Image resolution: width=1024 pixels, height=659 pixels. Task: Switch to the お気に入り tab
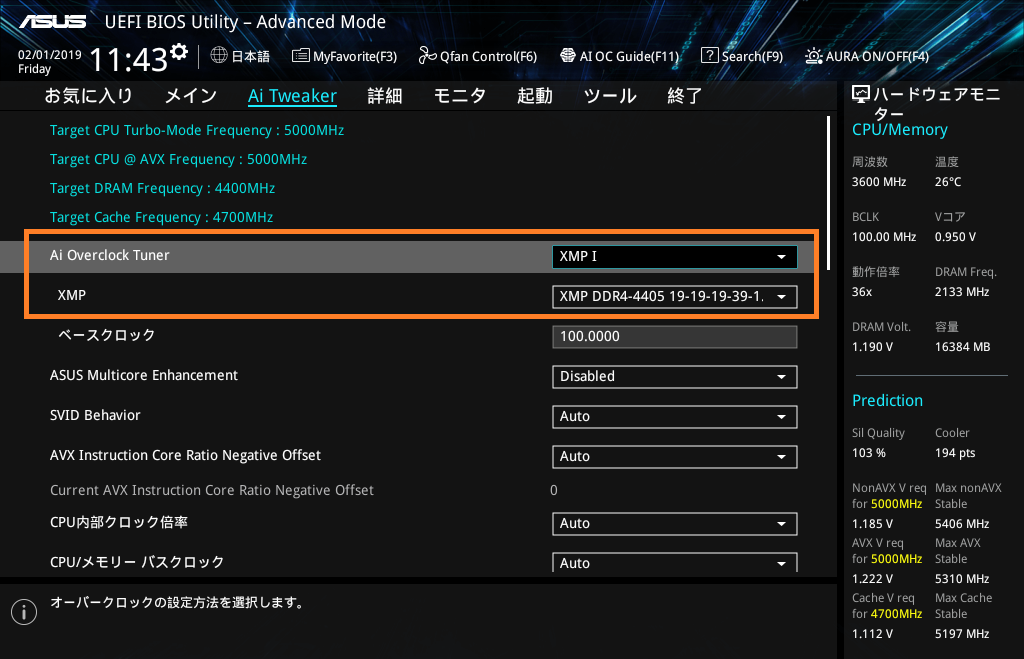click(88, 96)
